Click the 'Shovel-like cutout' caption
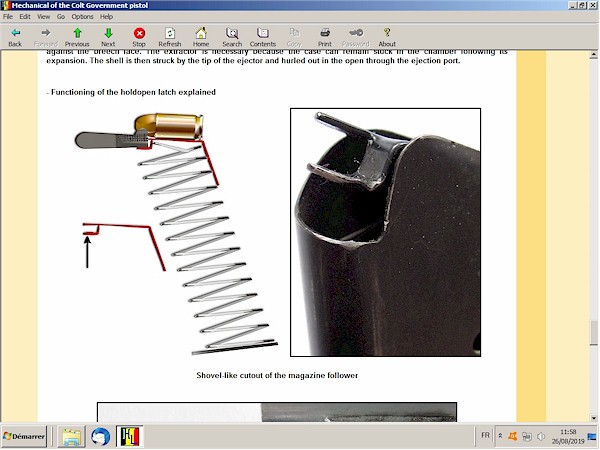600x450 pixels. [x=277, y=375]
